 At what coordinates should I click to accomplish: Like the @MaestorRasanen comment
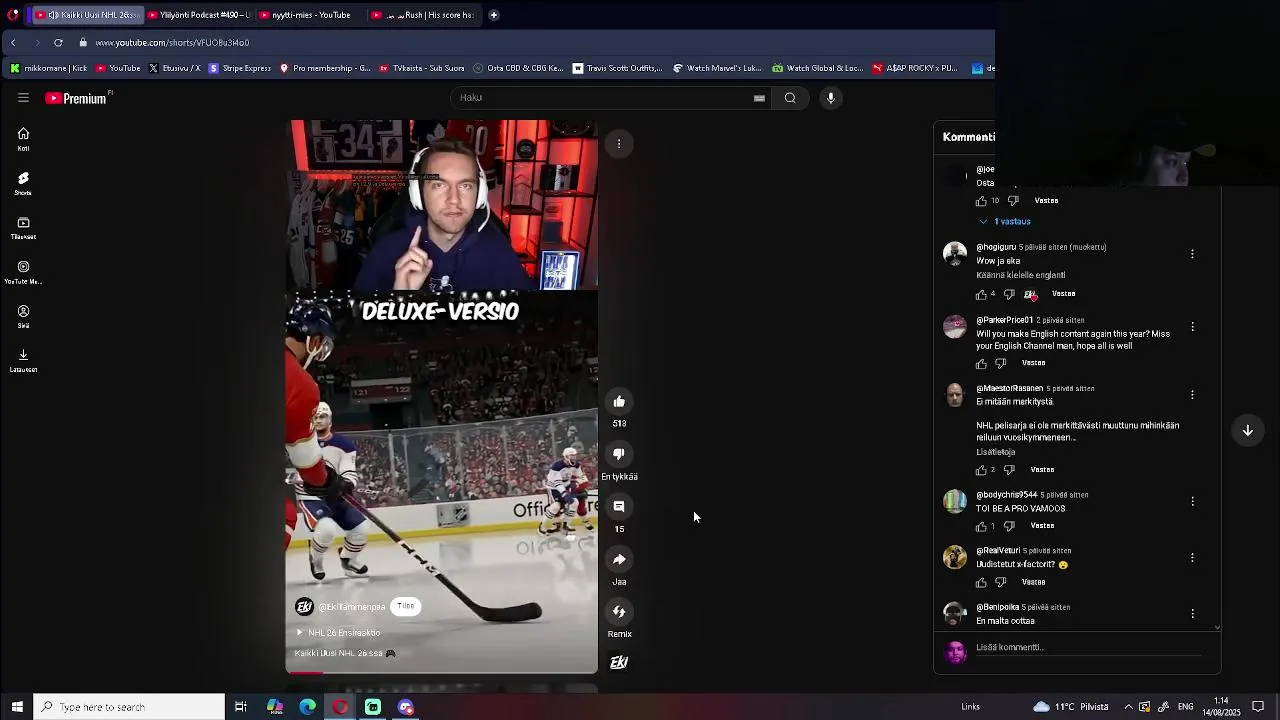(981, 470)
